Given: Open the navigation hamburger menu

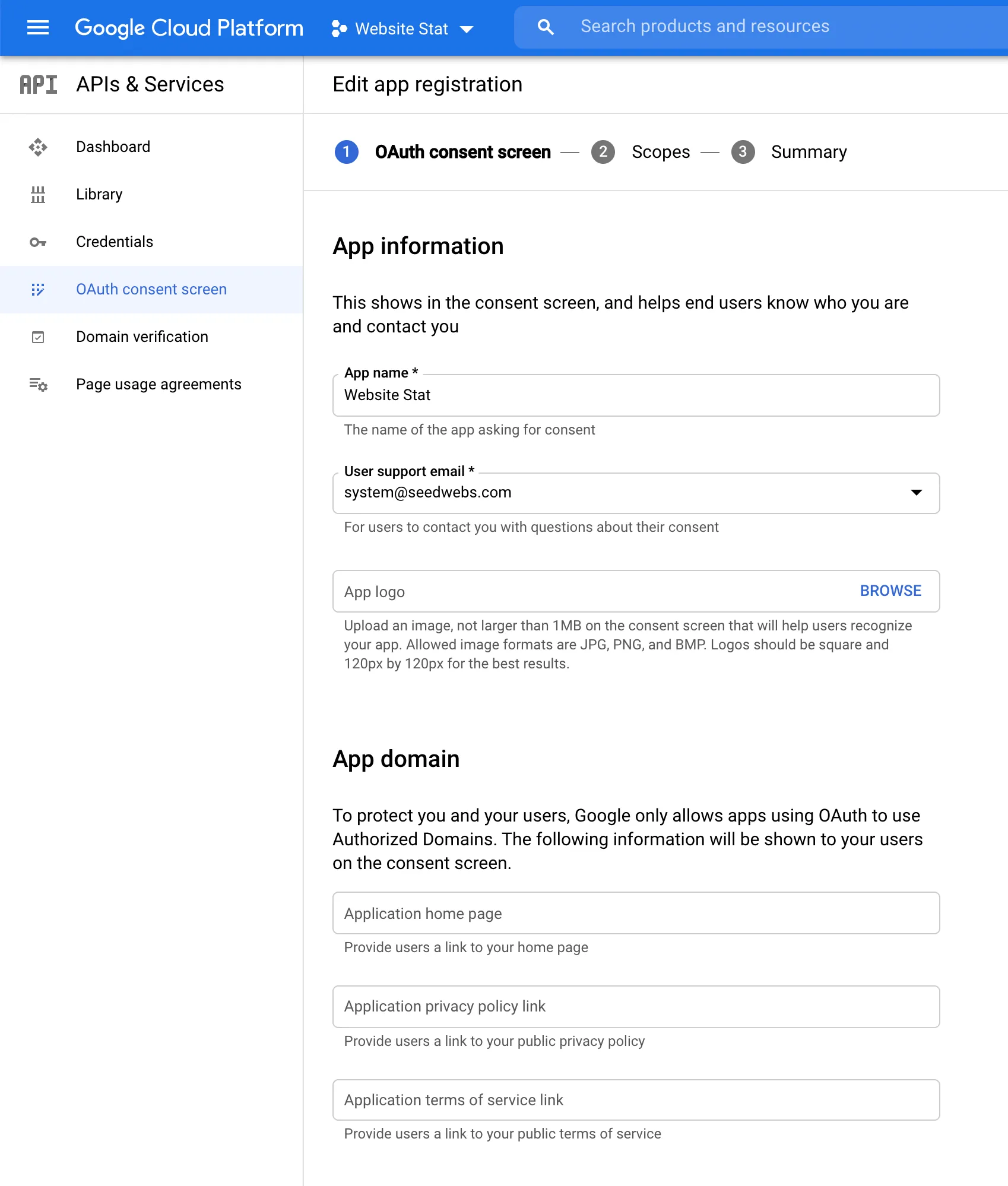Looking at the screenshot, I should (38, 28).
